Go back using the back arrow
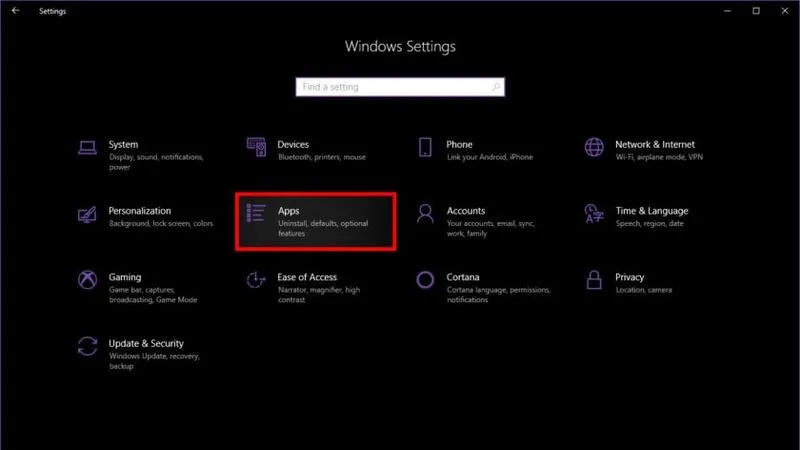This screenshot has height=450, width=800. (14, 11)
